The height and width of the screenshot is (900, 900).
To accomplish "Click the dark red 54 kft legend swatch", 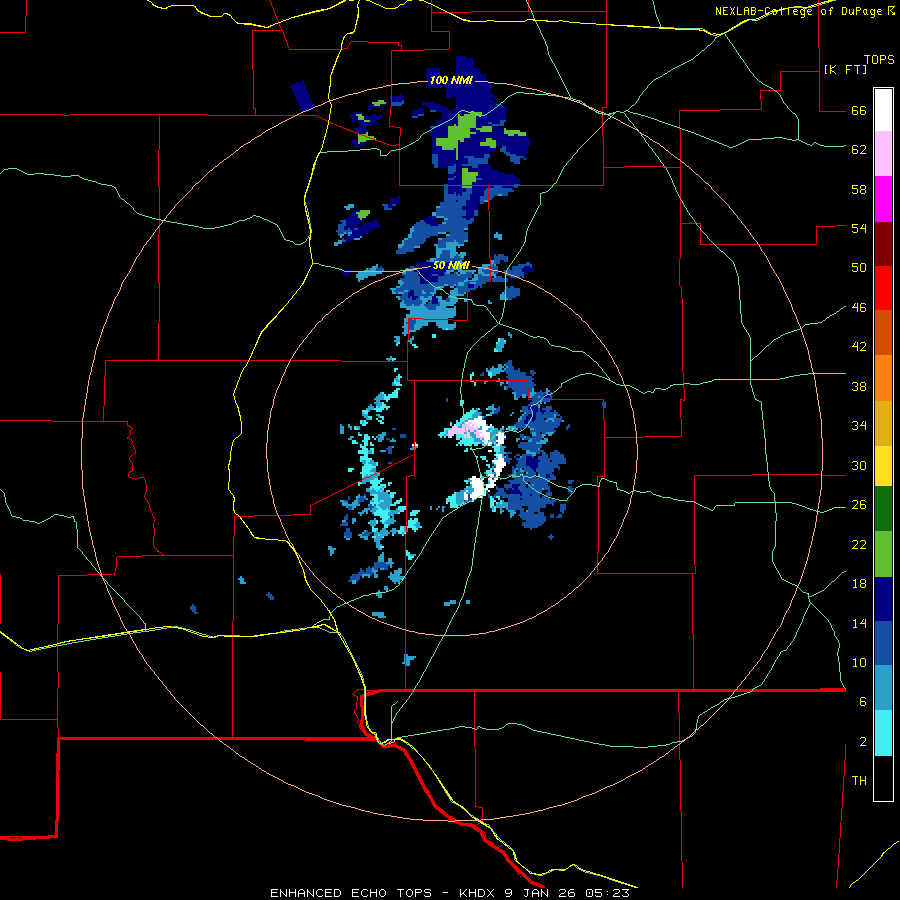I will (x=883, y=244).
